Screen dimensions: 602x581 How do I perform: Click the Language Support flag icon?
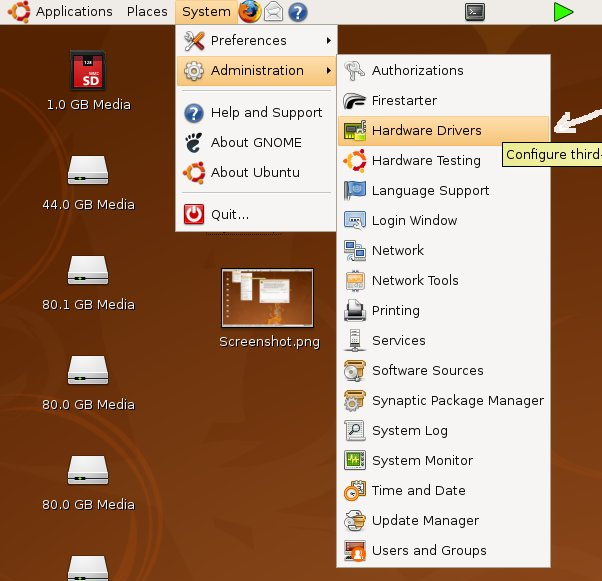354,190
